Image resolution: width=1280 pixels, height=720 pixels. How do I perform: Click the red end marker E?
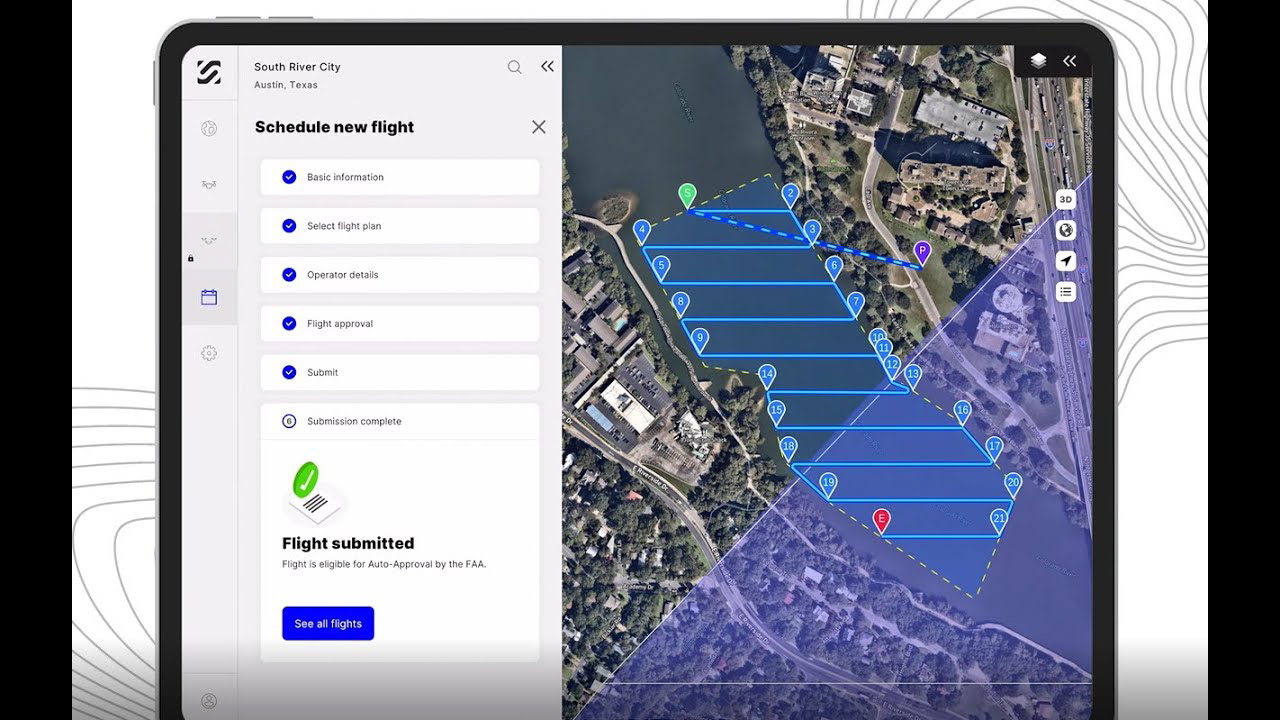[x=881, y=520]
